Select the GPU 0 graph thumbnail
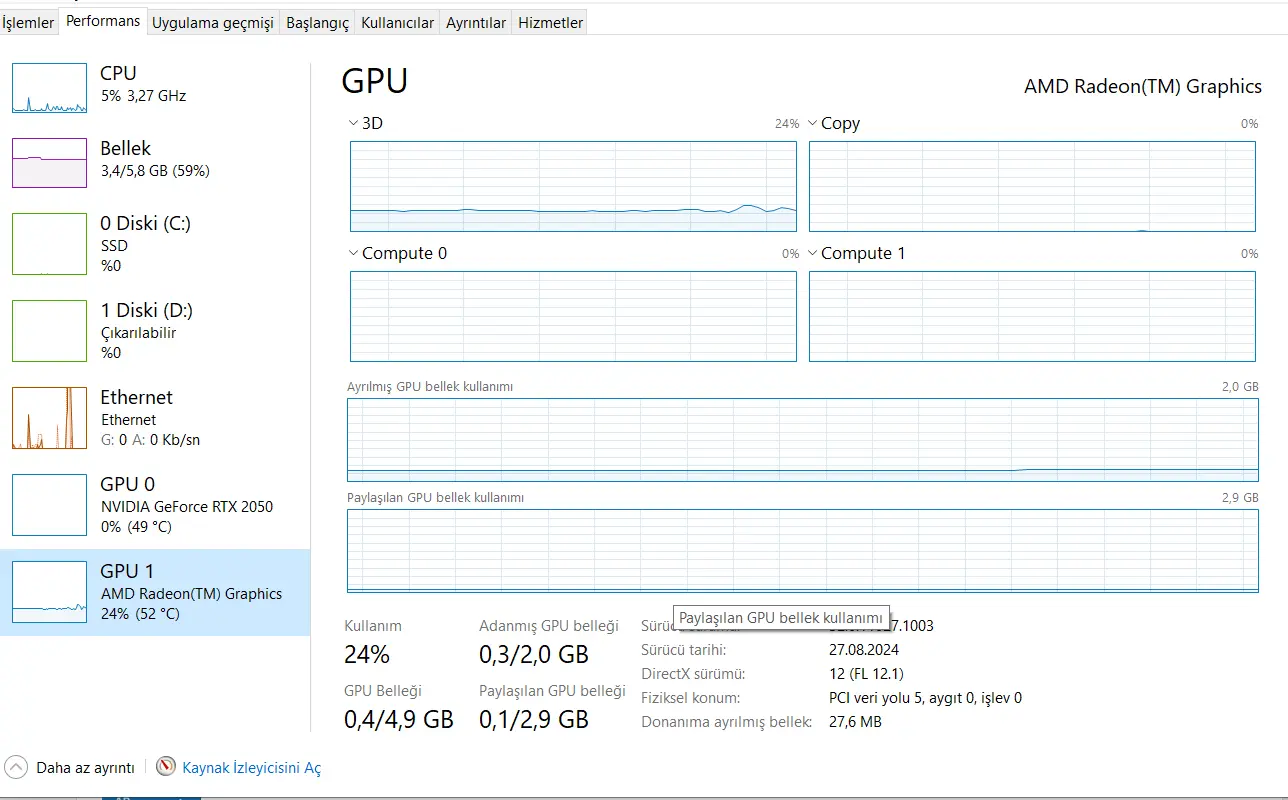 [x=49, y=505]
